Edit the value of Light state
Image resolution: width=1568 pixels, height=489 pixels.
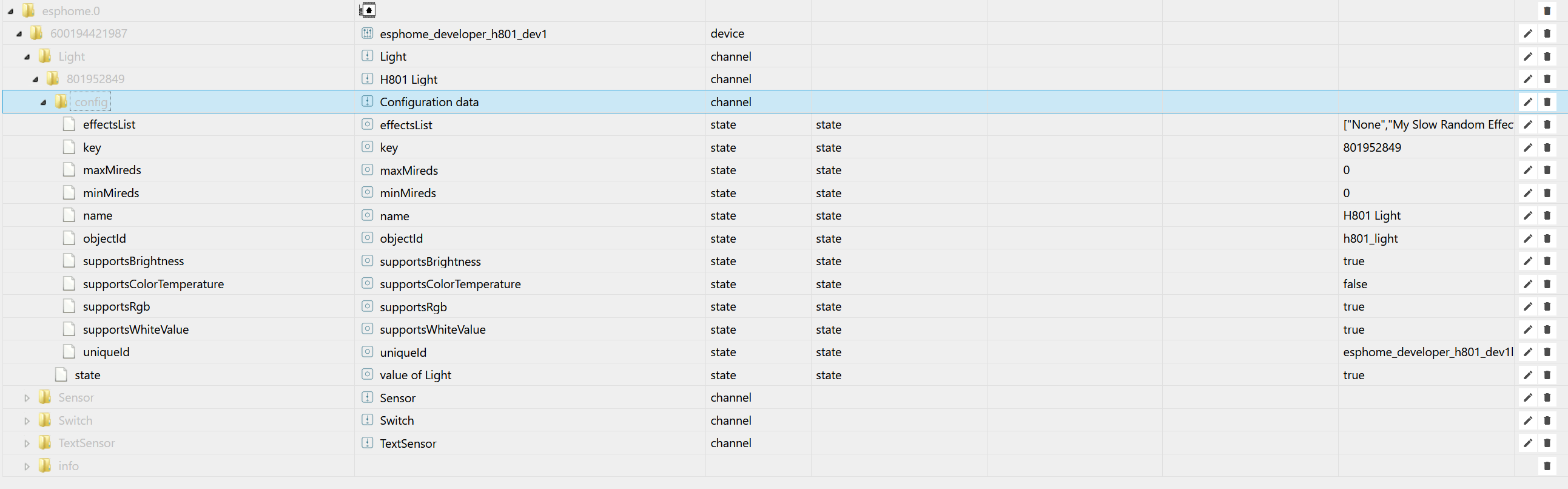[x=1527, y=375]
